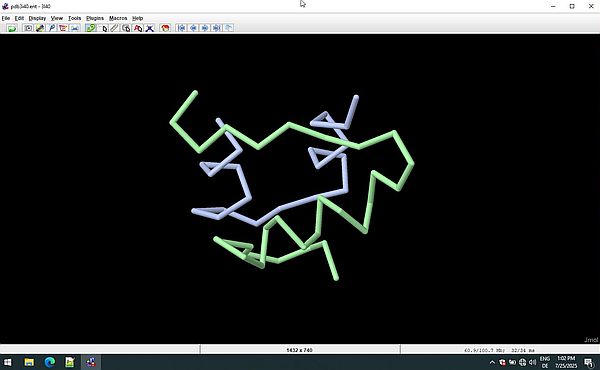Open the clock showing 1:02 PM

tap(566, 362)
